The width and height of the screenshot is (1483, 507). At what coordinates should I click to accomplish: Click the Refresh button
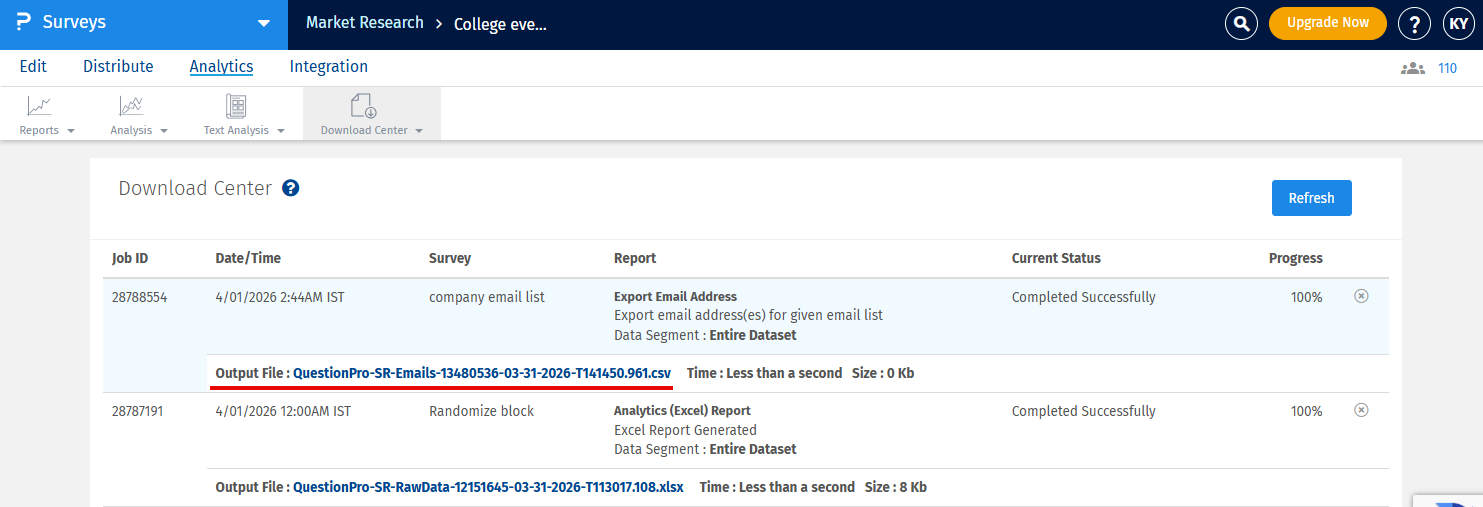[x=1311, y=198]
